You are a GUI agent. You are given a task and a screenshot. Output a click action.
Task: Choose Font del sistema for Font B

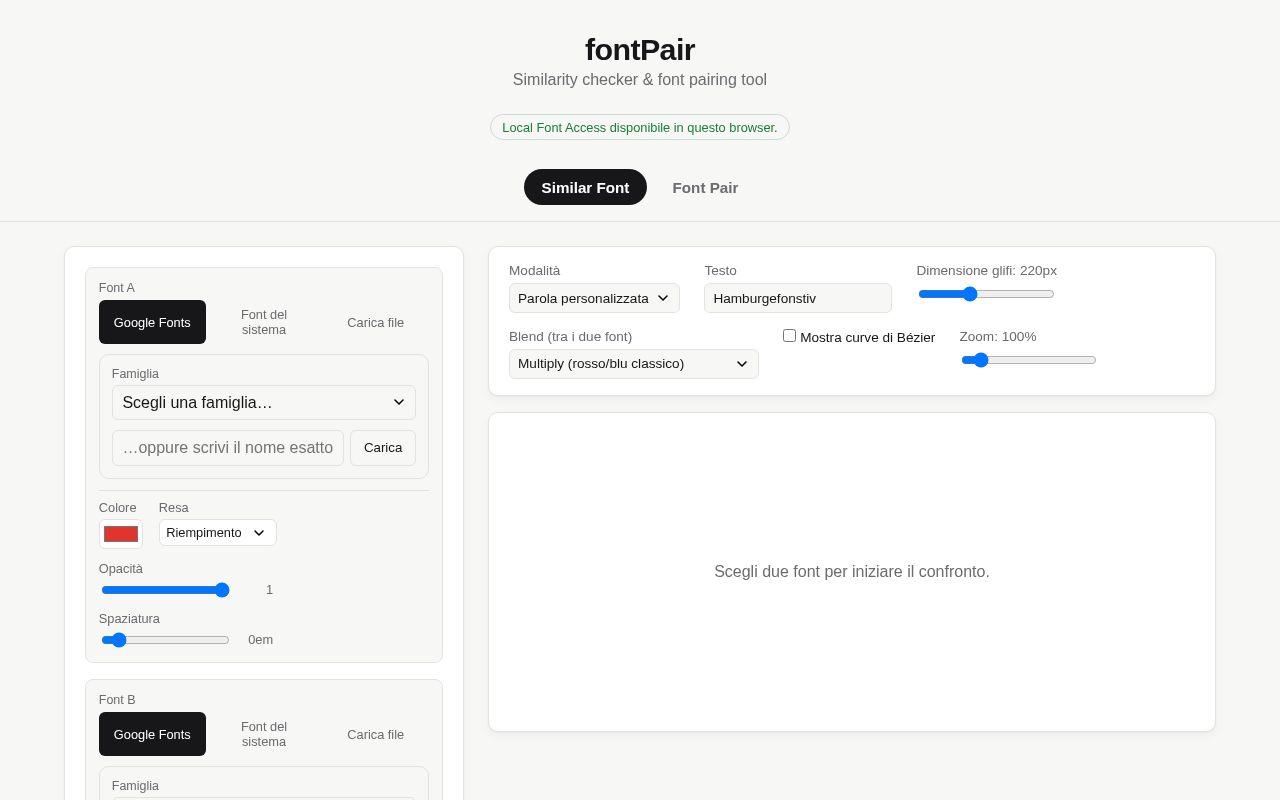tap(264, 734)
